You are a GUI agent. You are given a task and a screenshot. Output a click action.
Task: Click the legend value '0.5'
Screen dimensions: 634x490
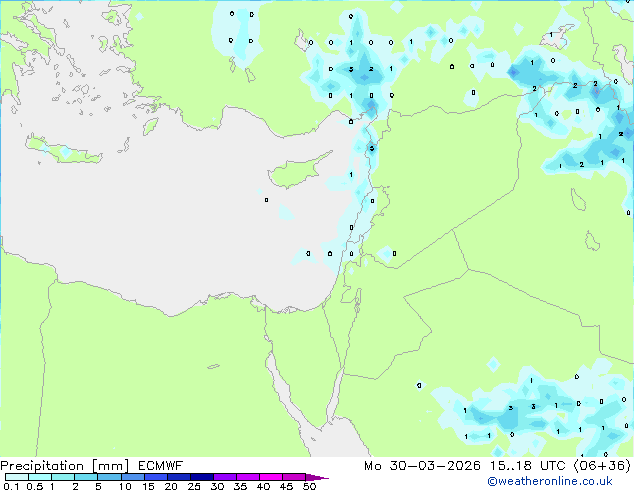34,486
